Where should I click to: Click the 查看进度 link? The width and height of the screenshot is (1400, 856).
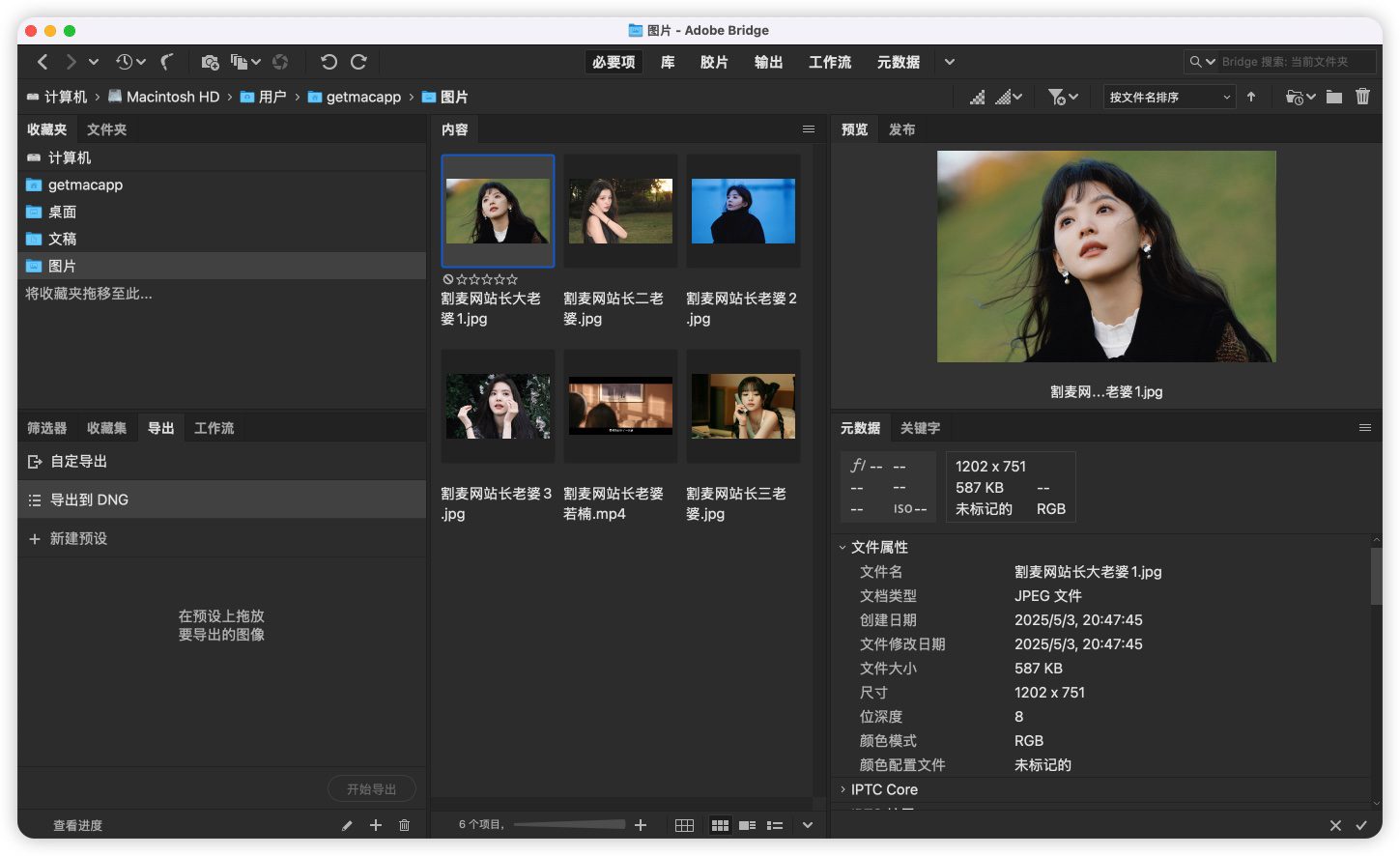tap(77, 825)
